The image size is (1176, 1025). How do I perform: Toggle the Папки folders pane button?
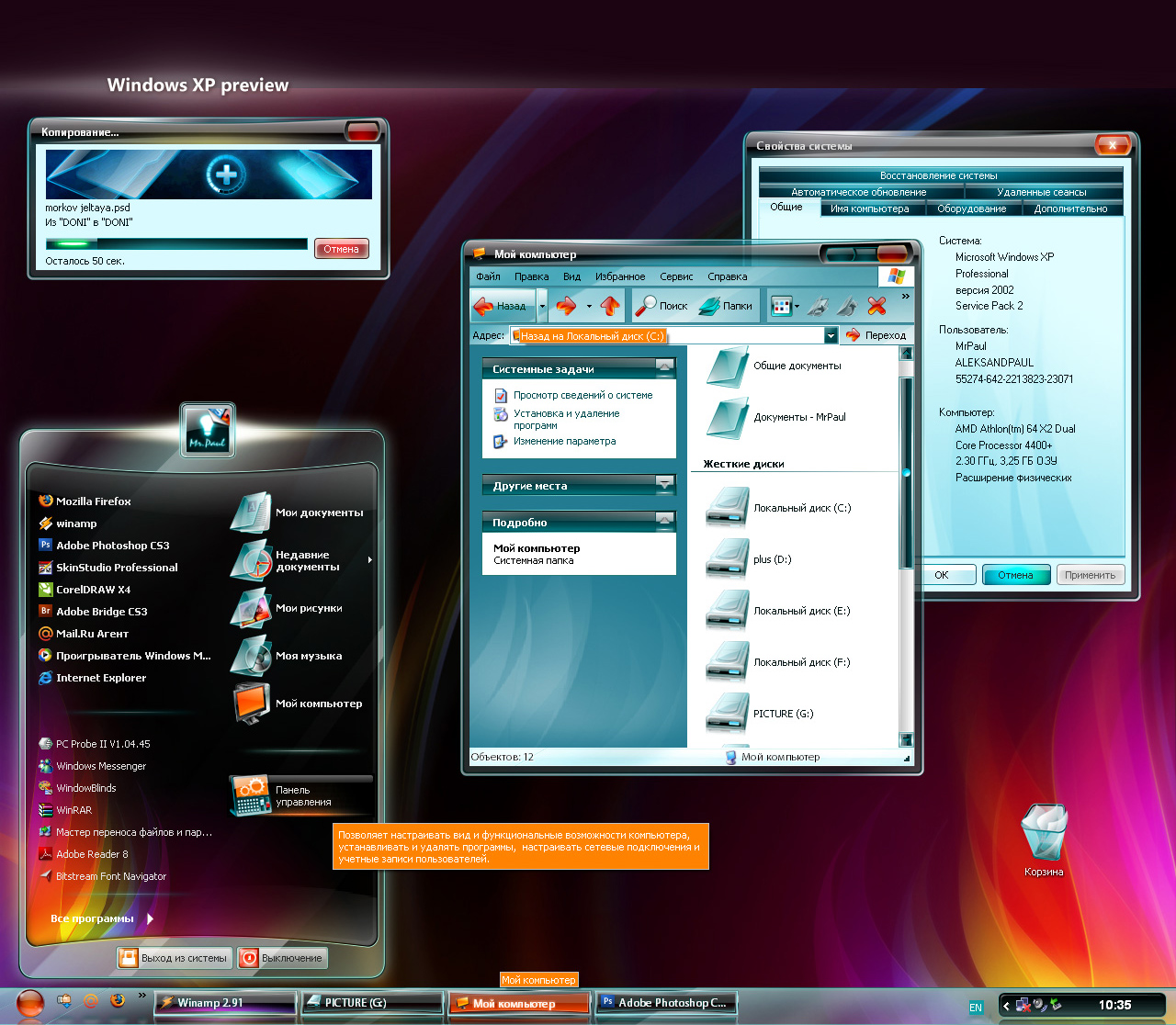(725, 306)
